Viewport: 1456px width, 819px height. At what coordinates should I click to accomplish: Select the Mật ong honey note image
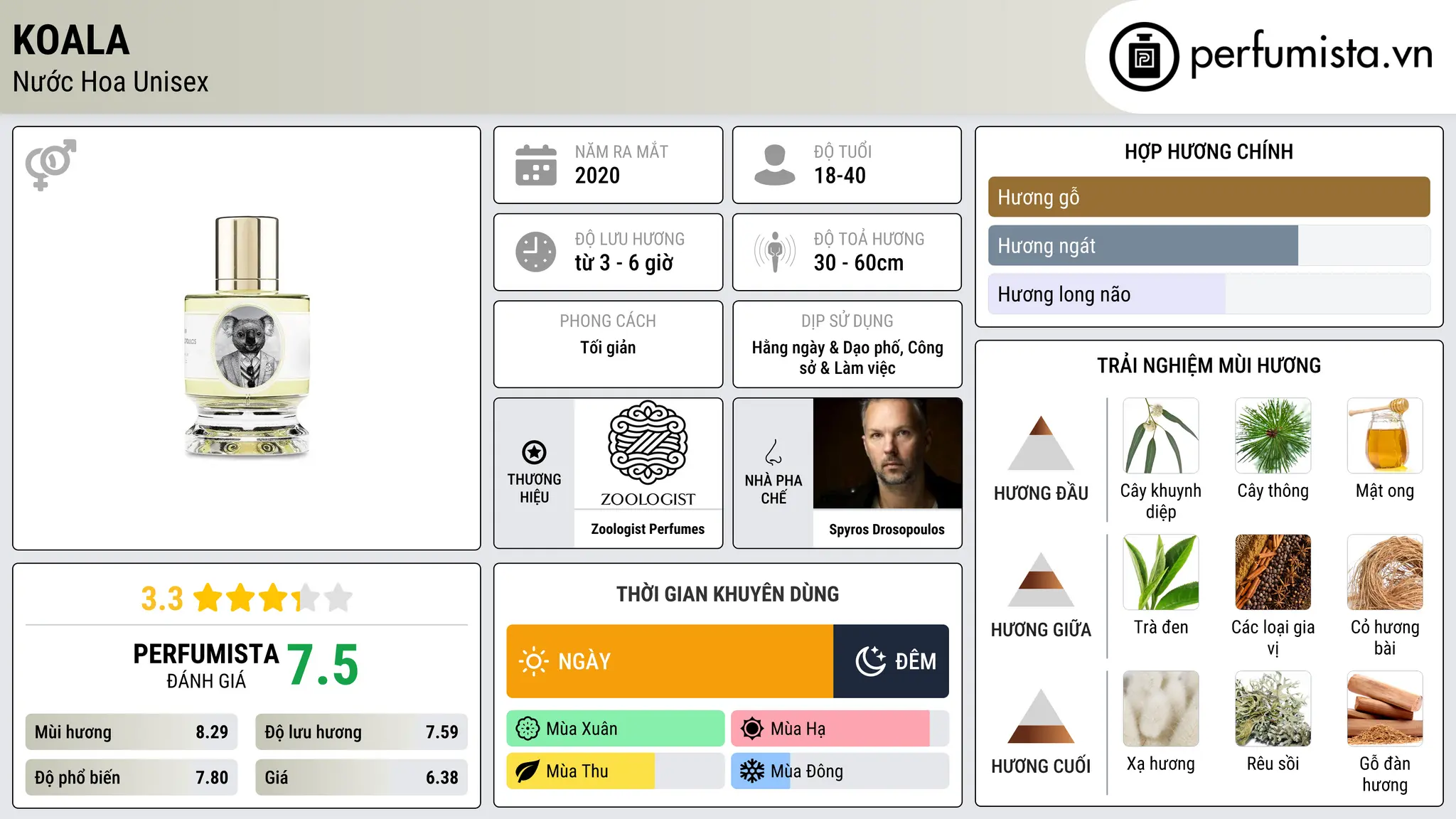coord(1385,436)
